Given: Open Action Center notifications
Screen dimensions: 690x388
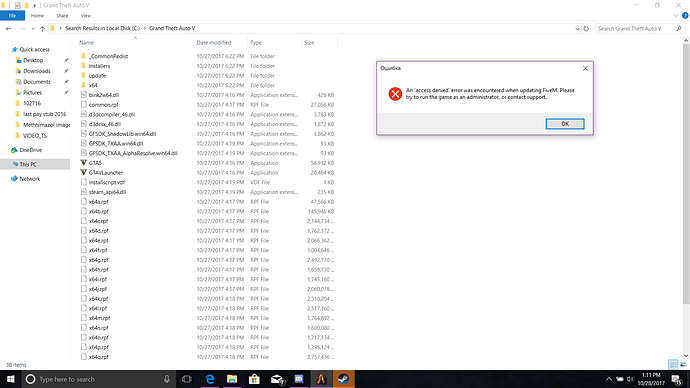Looking at the screenshot, I should 677,379.
